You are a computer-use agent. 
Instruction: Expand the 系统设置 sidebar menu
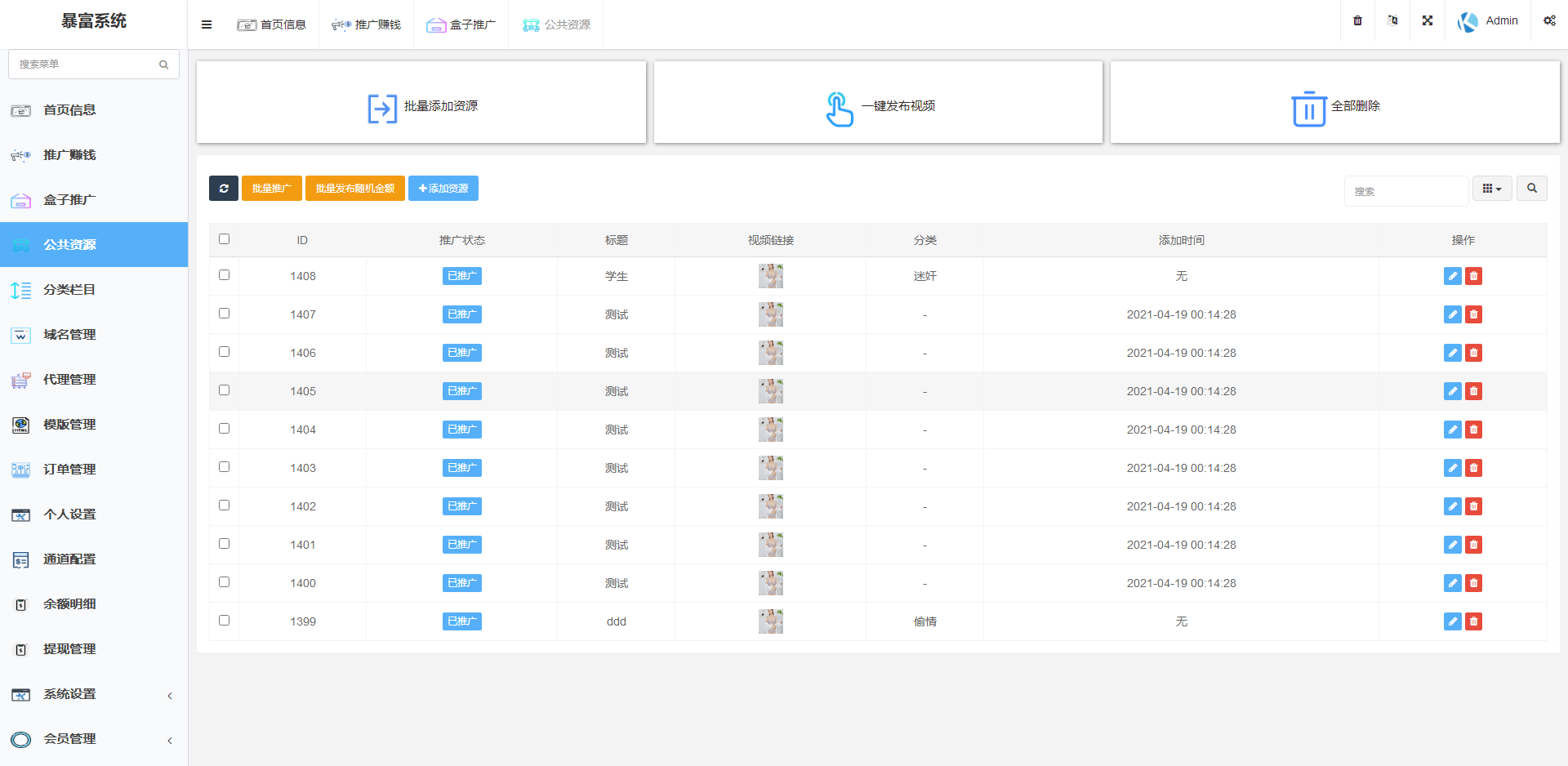[x=94, y=694]
